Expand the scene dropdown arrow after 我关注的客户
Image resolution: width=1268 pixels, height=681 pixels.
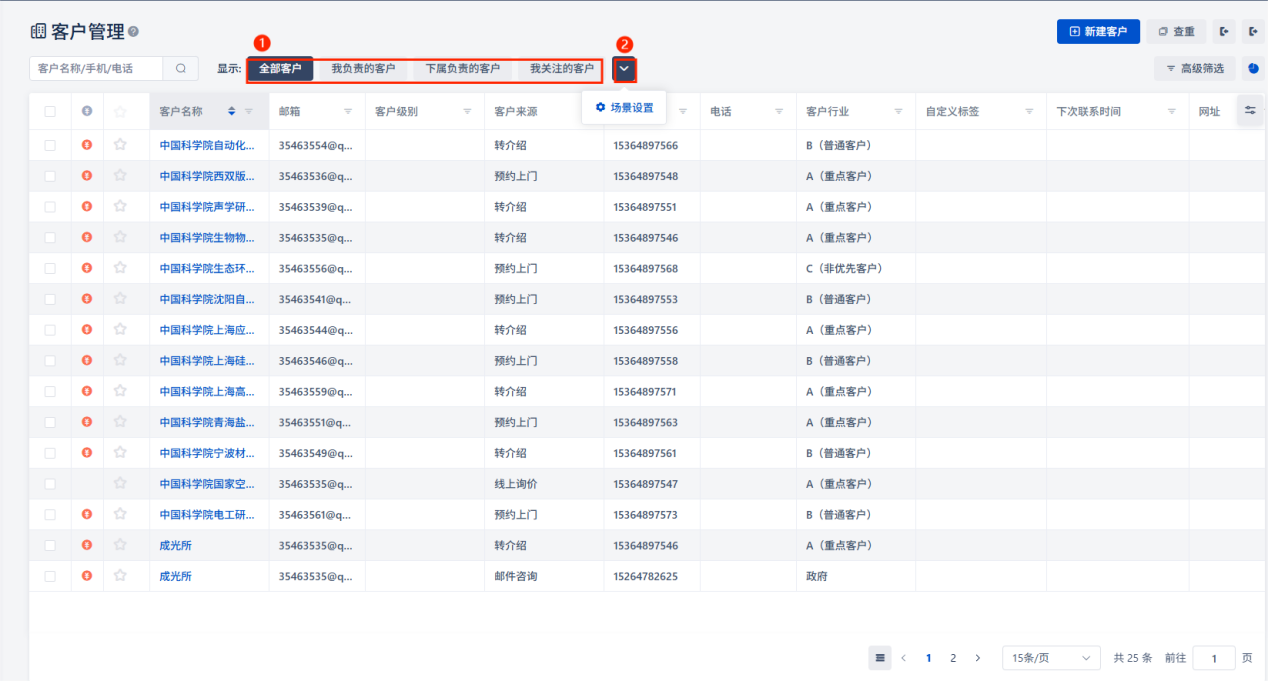(x=624, y=69)
